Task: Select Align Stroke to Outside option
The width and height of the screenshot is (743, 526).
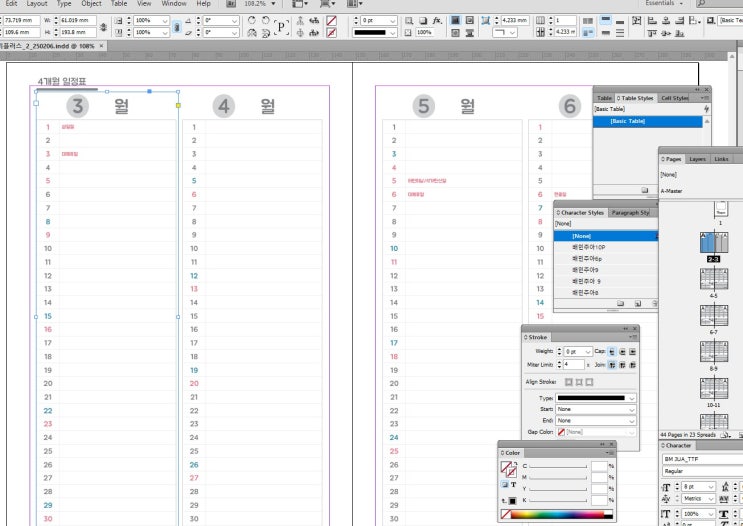Action: click(x=589, y=382)
